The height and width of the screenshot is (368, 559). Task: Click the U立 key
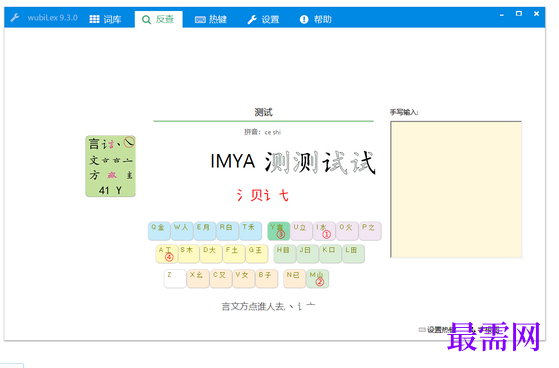[x=302, y=230]
